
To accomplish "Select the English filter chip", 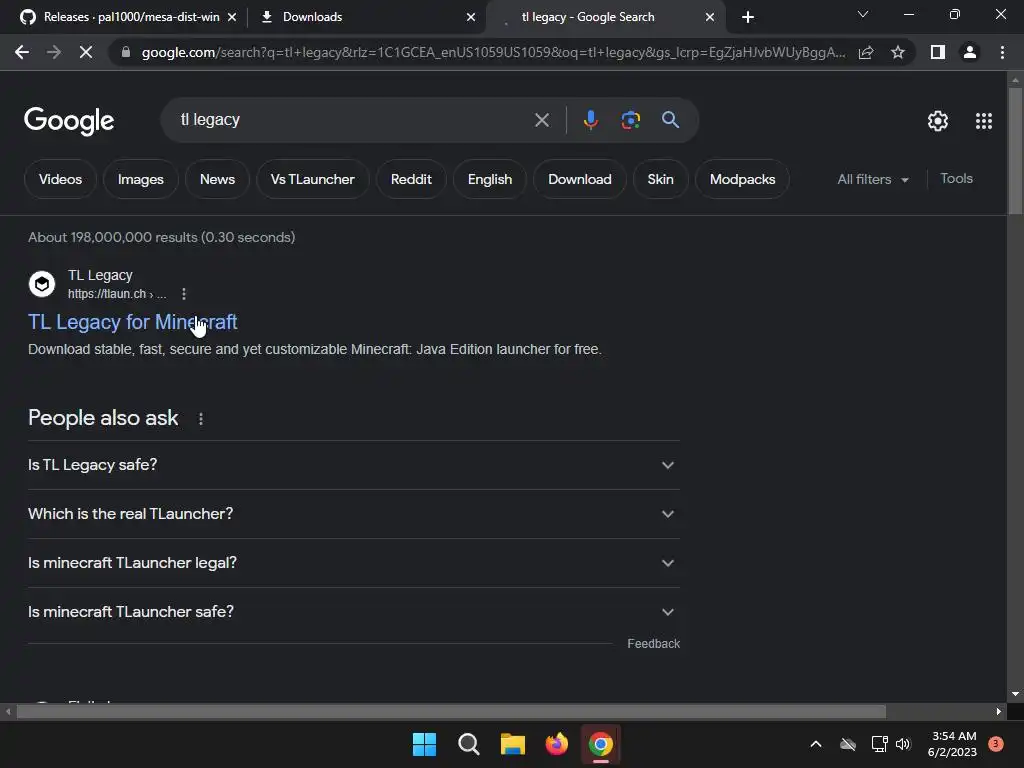I will click(x=490, y=179).
